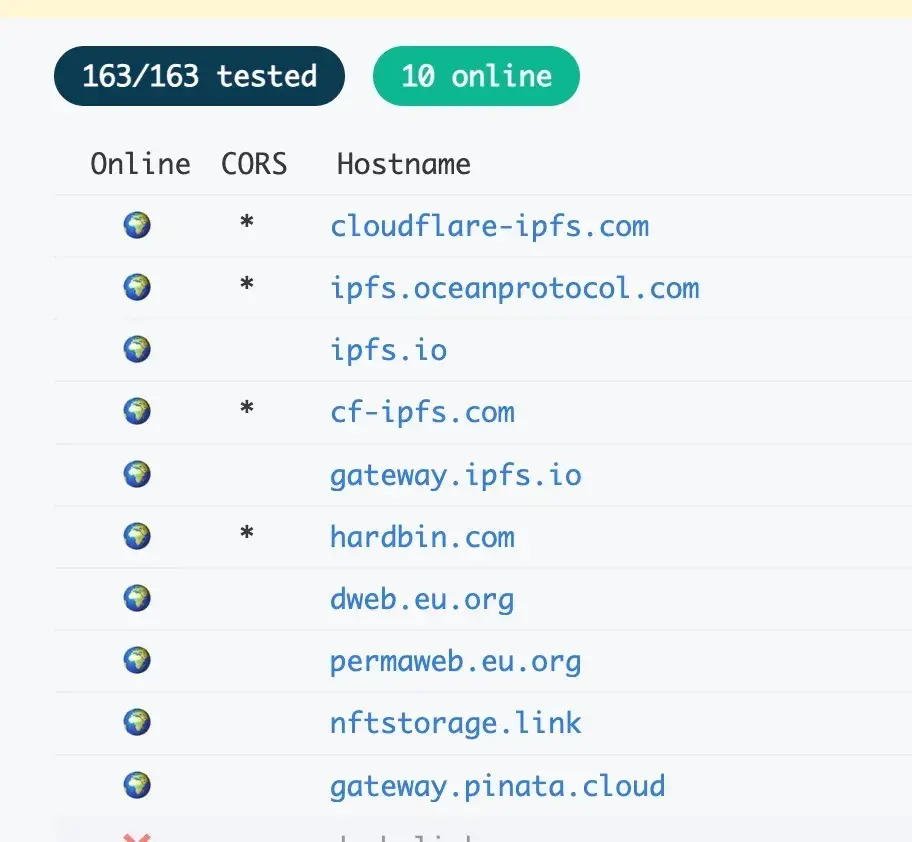Click the globe icon beside cloudflare-ipfs.com
912x842 pixels.
pyautogui.click(x=137, y=225)
